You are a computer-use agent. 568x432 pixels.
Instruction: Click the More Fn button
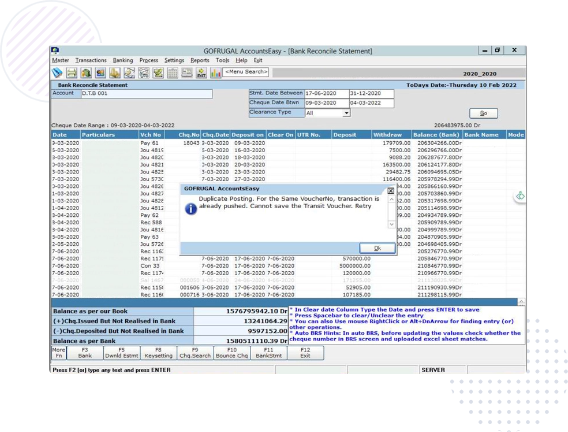coord(59,353)
